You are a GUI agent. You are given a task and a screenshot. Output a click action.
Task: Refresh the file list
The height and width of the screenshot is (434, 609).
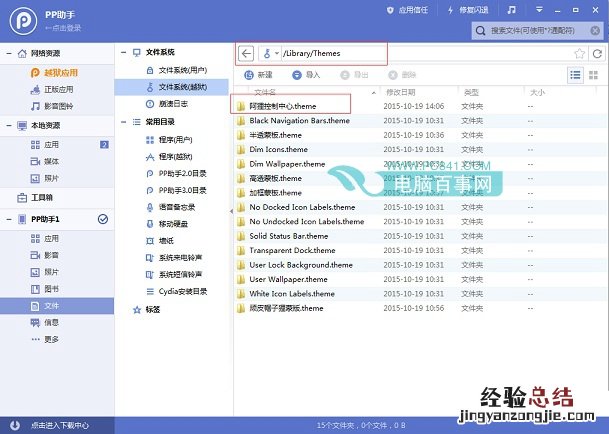597,53
